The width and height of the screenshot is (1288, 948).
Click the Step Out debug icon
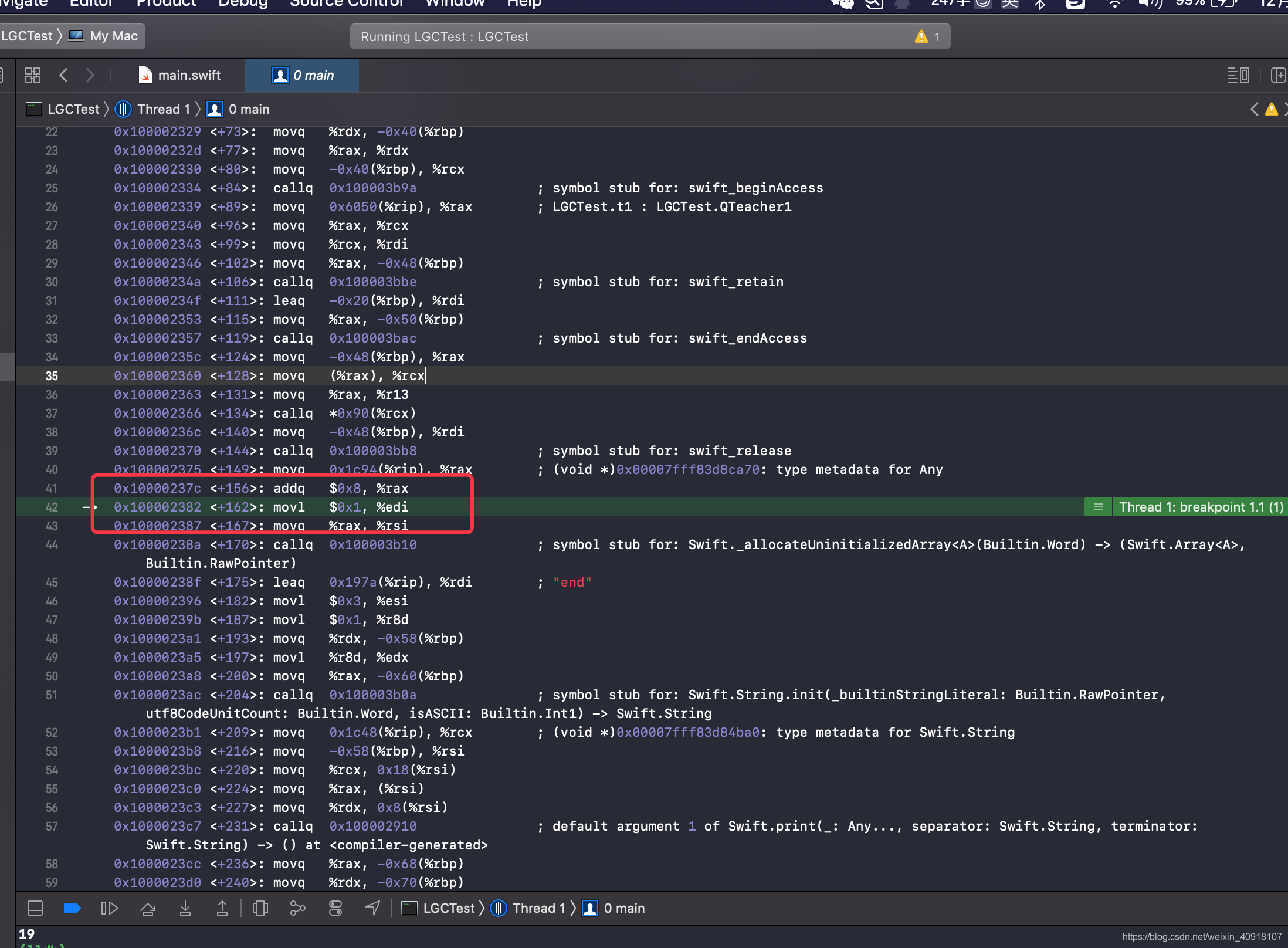pos(222,908)
